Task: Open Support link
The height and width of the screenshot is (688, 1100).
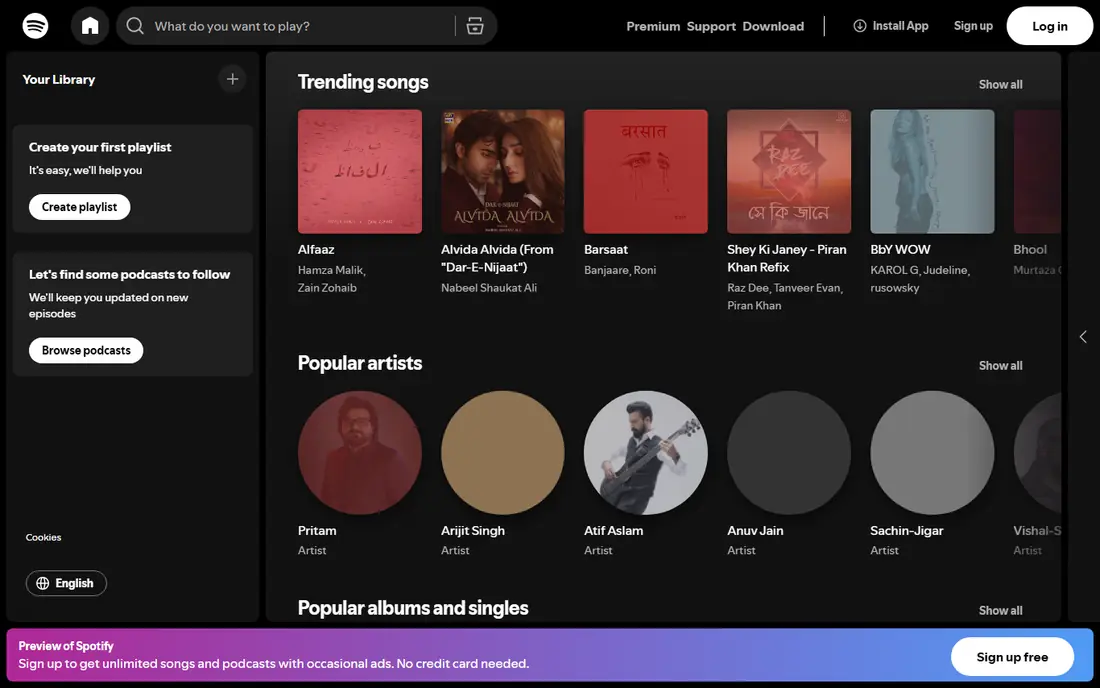Action: coord(711,26)
